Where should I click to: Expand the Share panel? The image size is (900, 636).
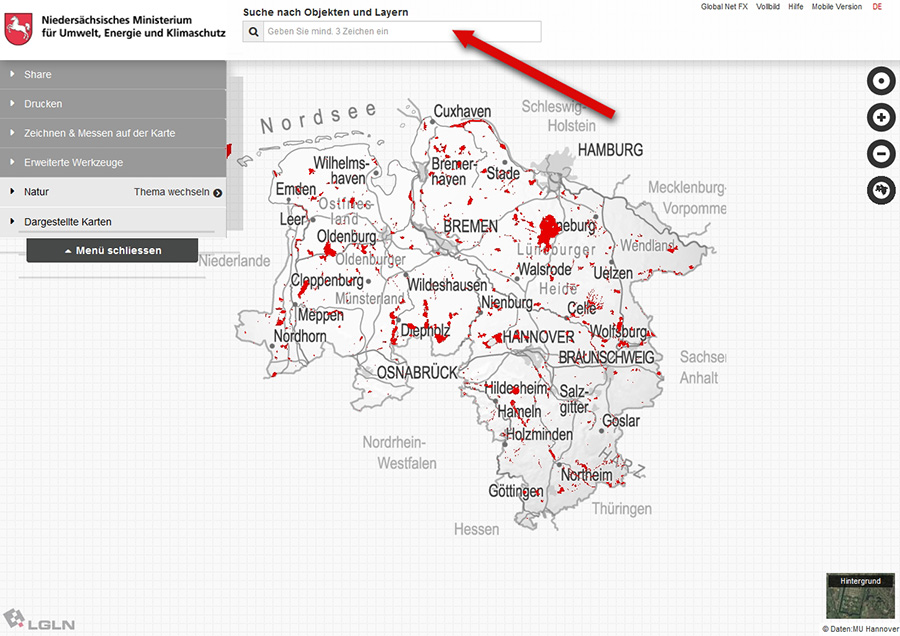point(37,75)
